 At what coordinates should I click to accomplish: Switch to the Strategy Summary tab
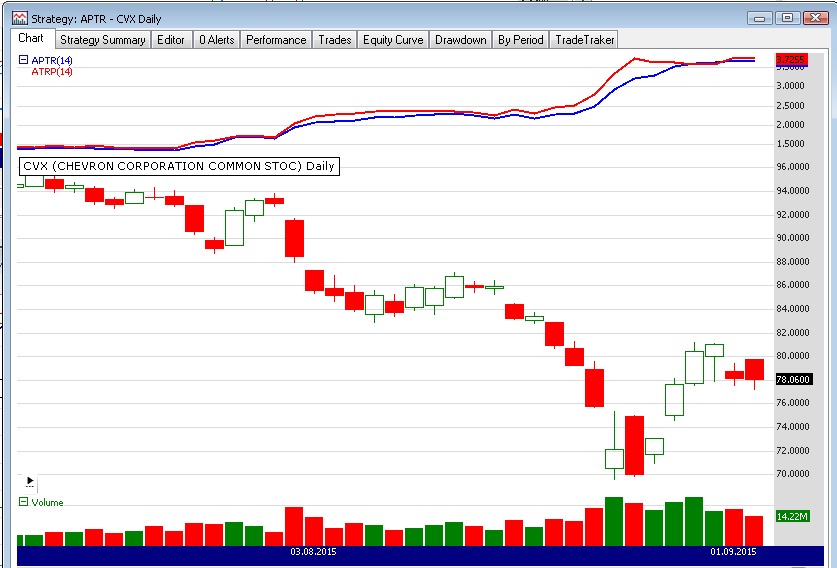pos(102,40)
